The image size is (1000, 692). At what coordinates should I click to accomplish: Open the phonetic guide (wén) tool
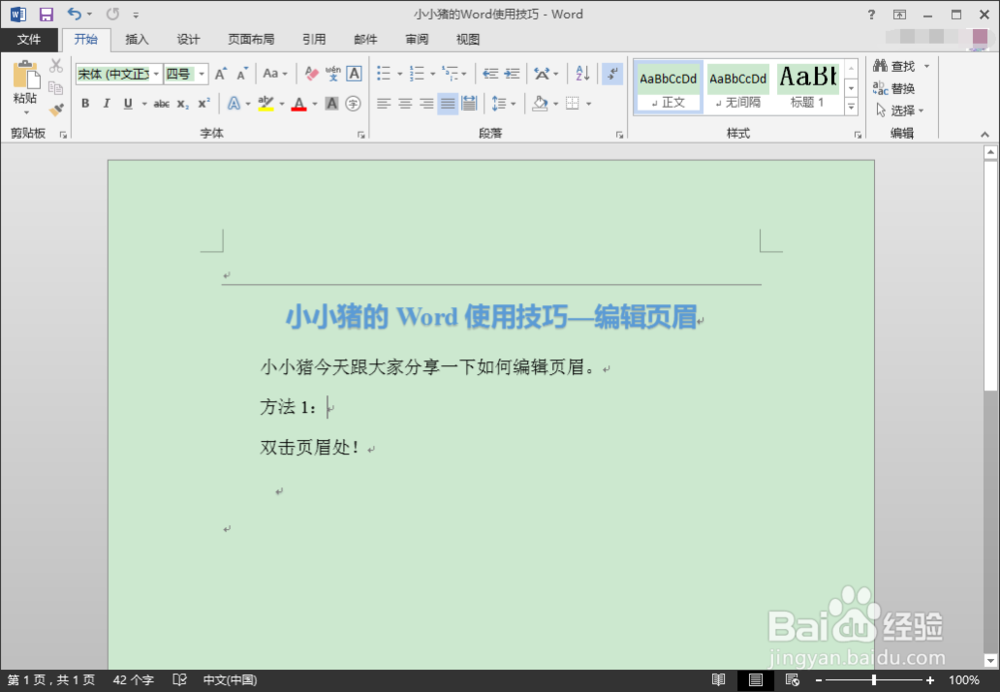[x=333, y=74]
